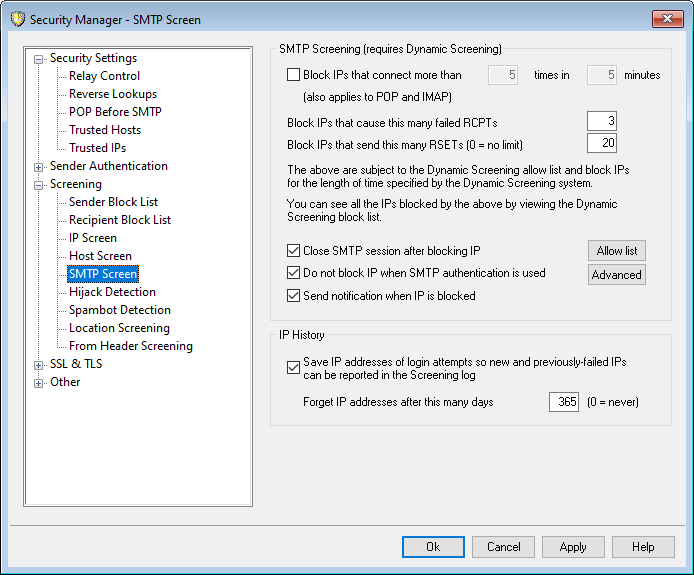Open the Relay Control page
The height and width of the screenshot is (575, 694).
point(104,76)
